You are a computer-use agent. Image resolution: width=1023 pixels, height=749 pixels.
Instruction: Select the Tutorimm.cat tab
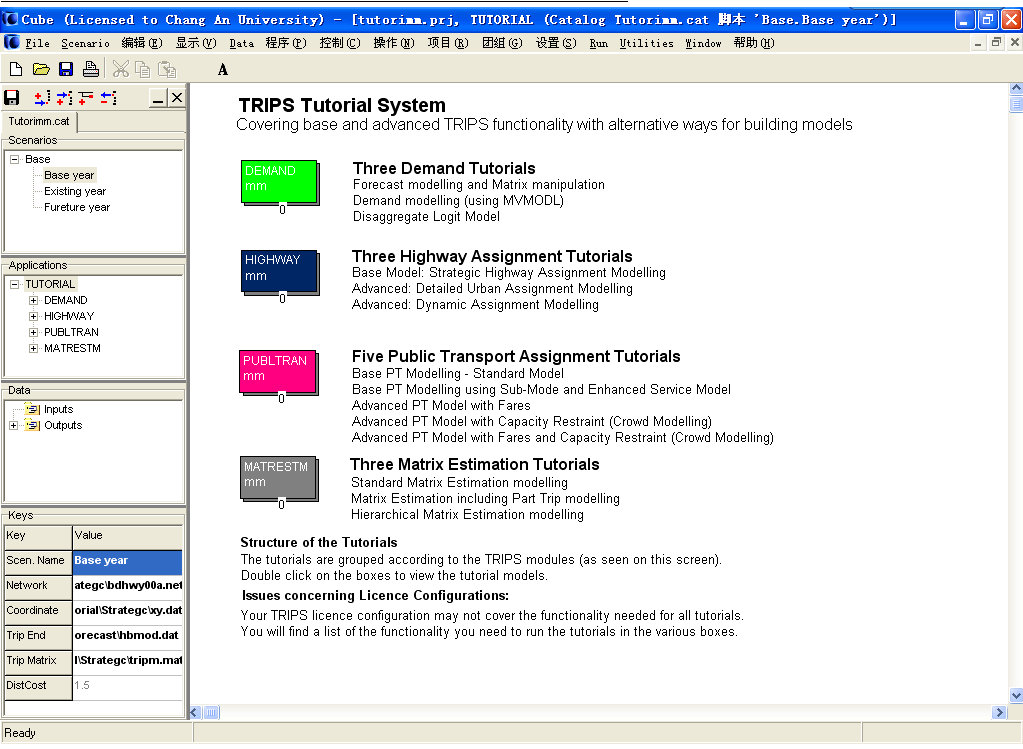tap(39, 121)
